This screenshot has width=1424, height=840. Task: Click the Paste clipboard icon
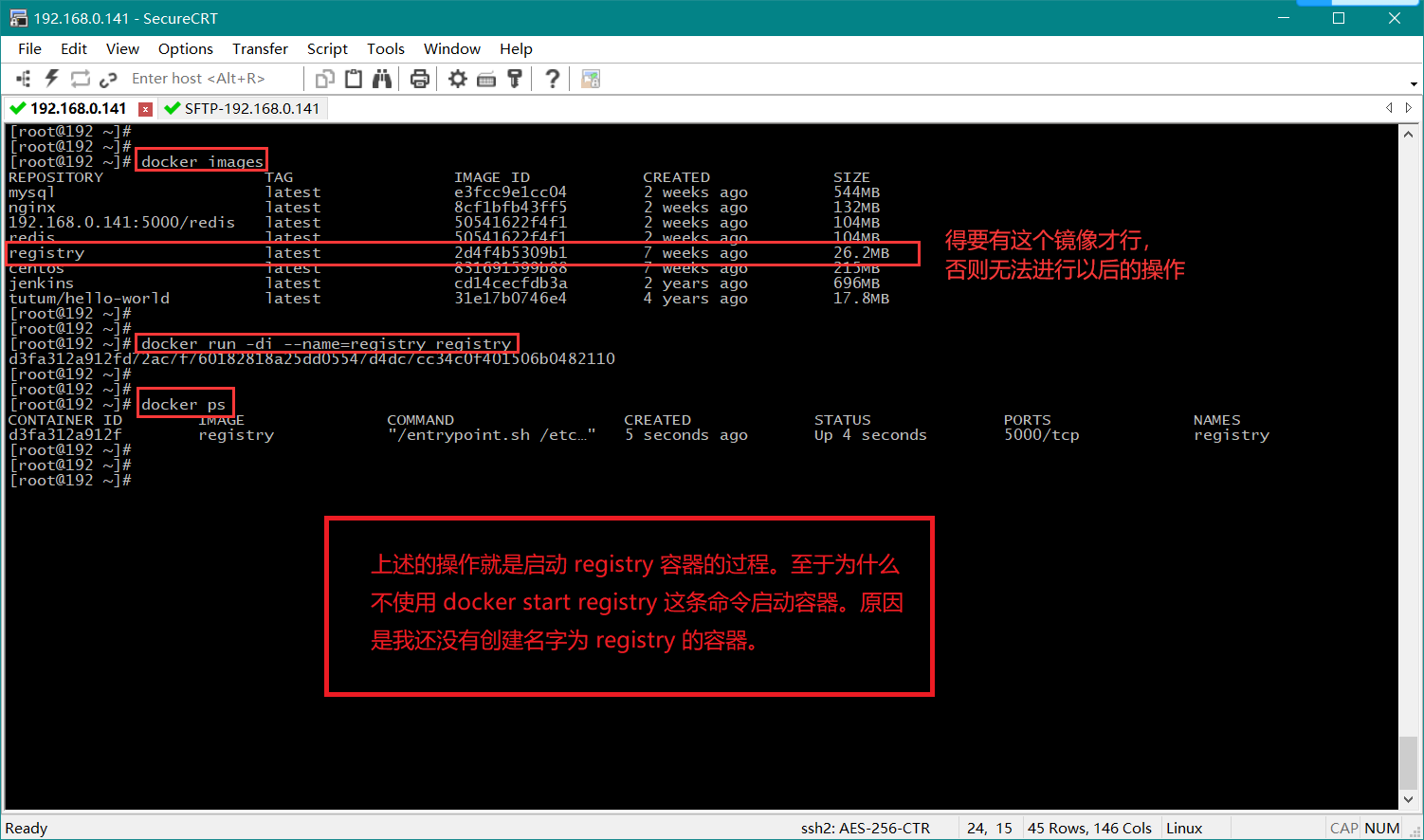[x=354, y=79]
